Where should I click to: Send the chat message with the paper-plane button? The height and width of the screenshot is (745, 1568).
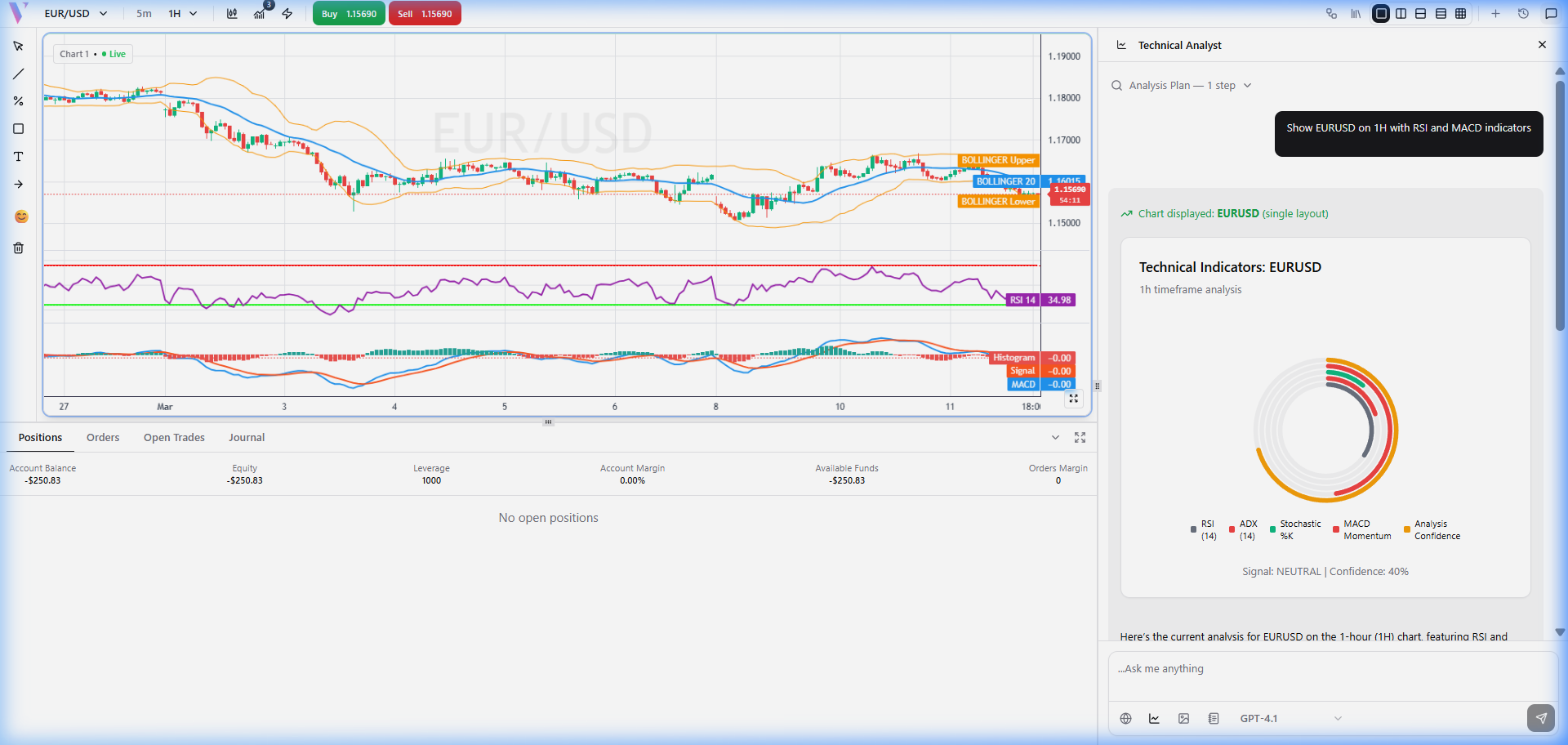tap(1540, 718)
